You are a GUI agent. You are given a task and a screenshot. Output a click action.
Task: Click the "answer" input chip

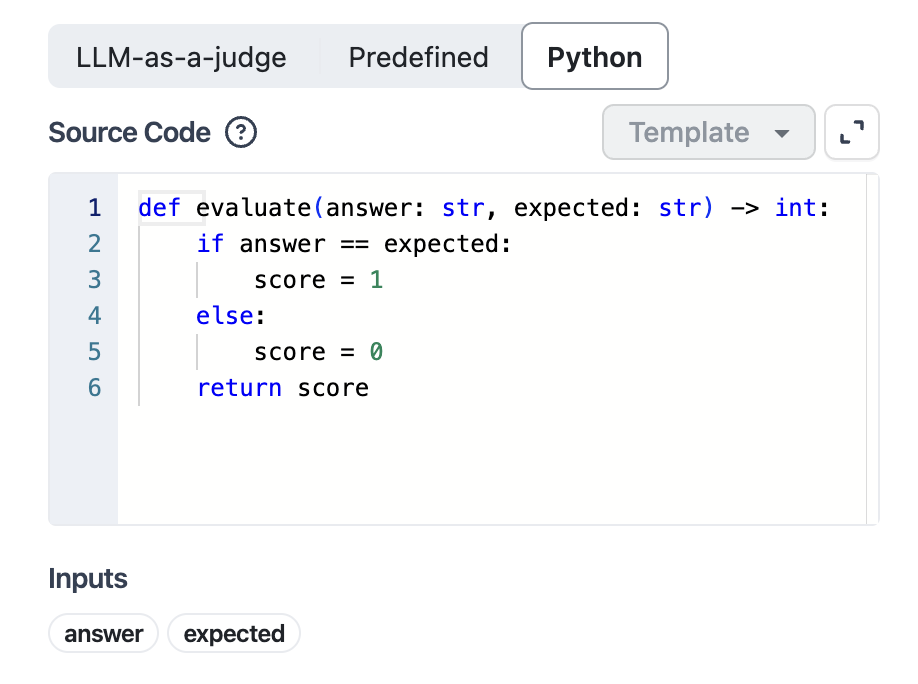click(104, 634)
